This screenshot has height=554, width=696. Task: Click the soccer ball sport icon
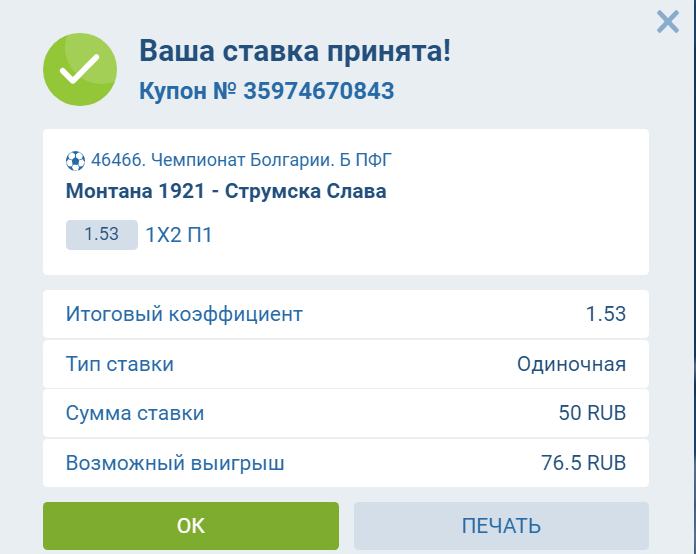click(75, 160)
